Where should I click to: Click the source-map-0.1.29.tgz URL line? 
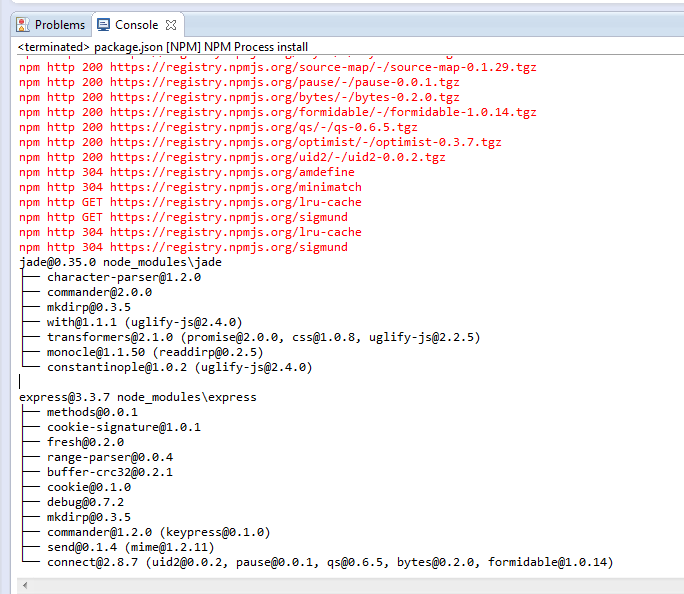coord(277,67)
